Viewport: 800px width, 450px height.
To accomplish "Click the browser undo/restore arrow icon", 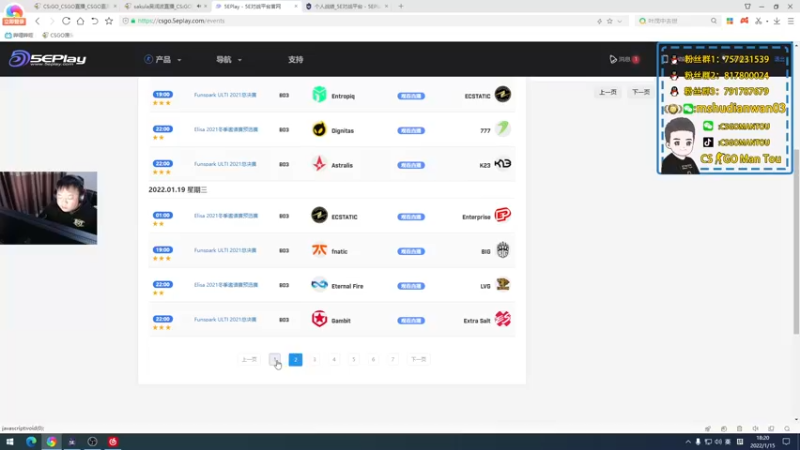I will pos(94,21).
